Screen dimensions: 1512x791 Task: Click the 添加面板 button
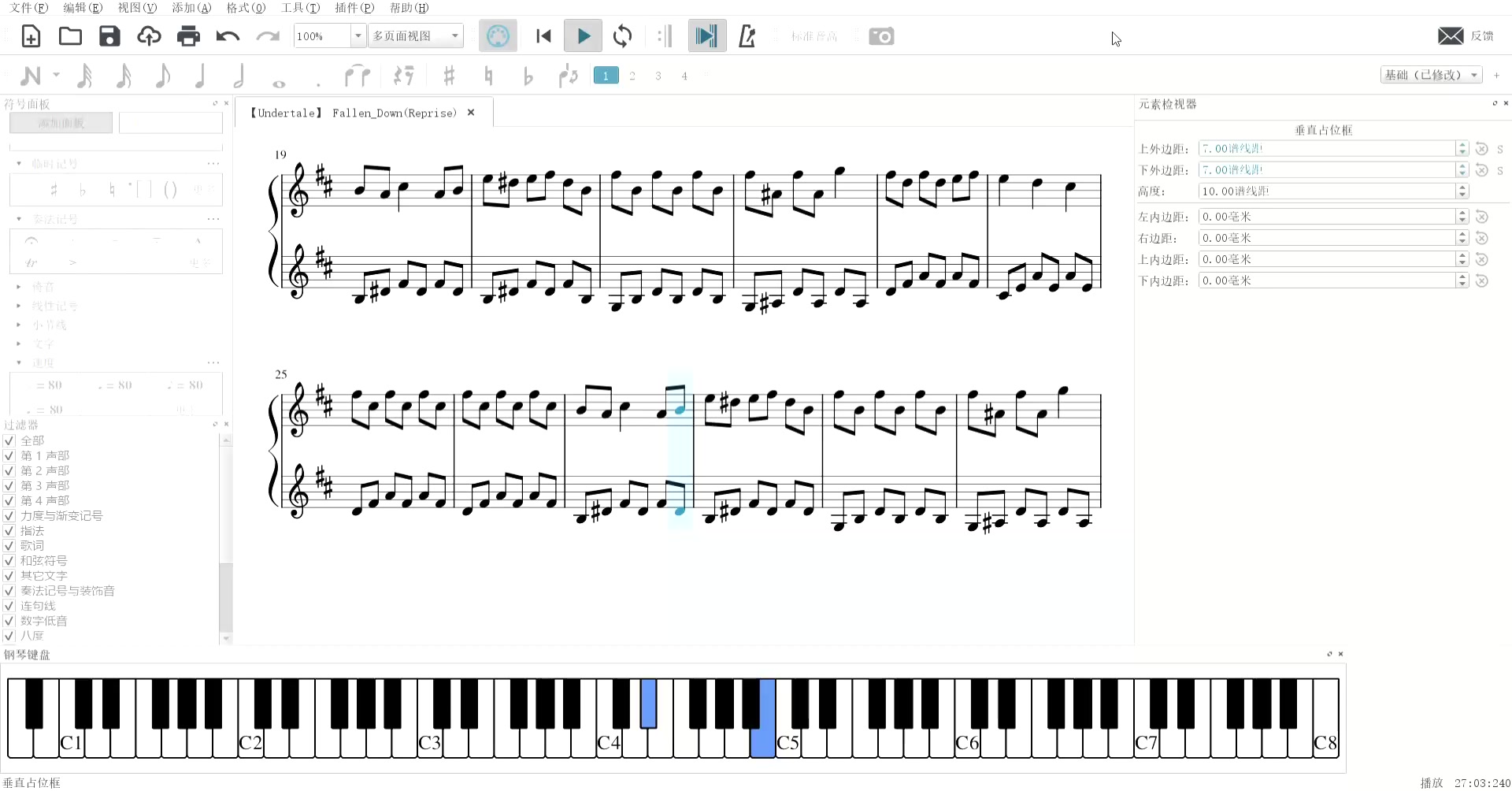[61, 124]
